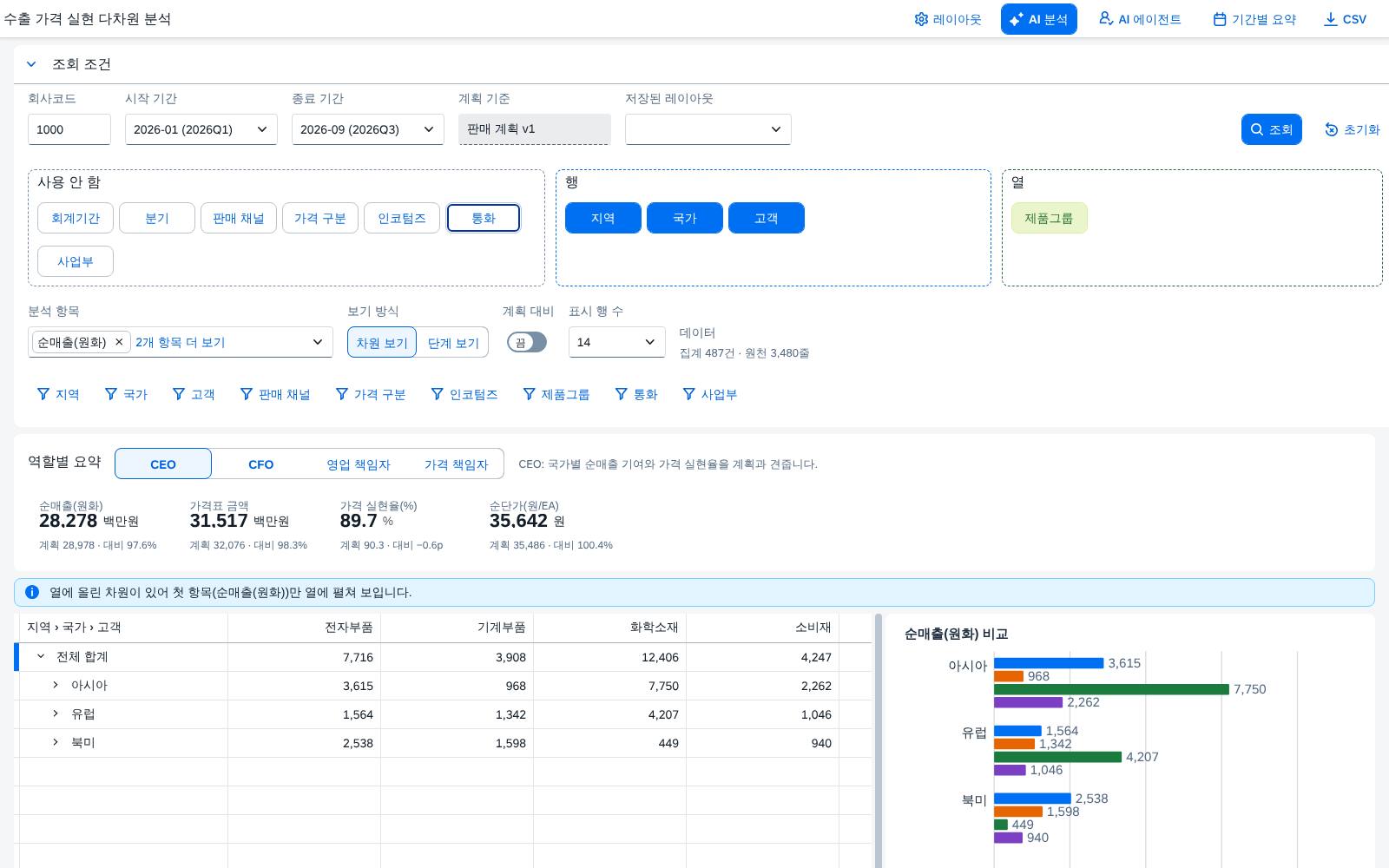Collapse the 조회 조건 section
The image size is (1389, 868).
[31, 64]
